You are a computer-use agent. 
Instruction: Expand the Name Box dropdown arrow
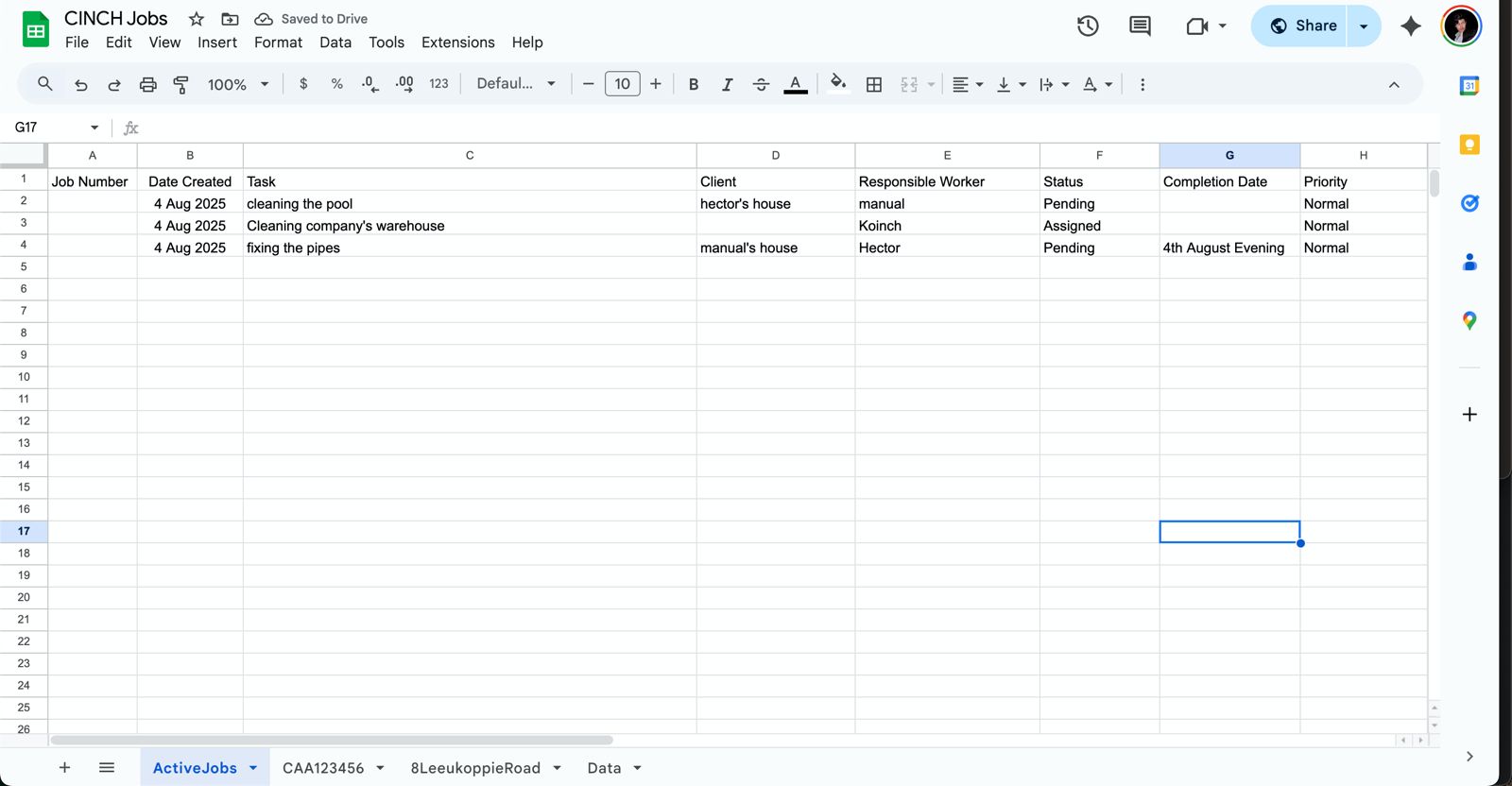(94, 128)
